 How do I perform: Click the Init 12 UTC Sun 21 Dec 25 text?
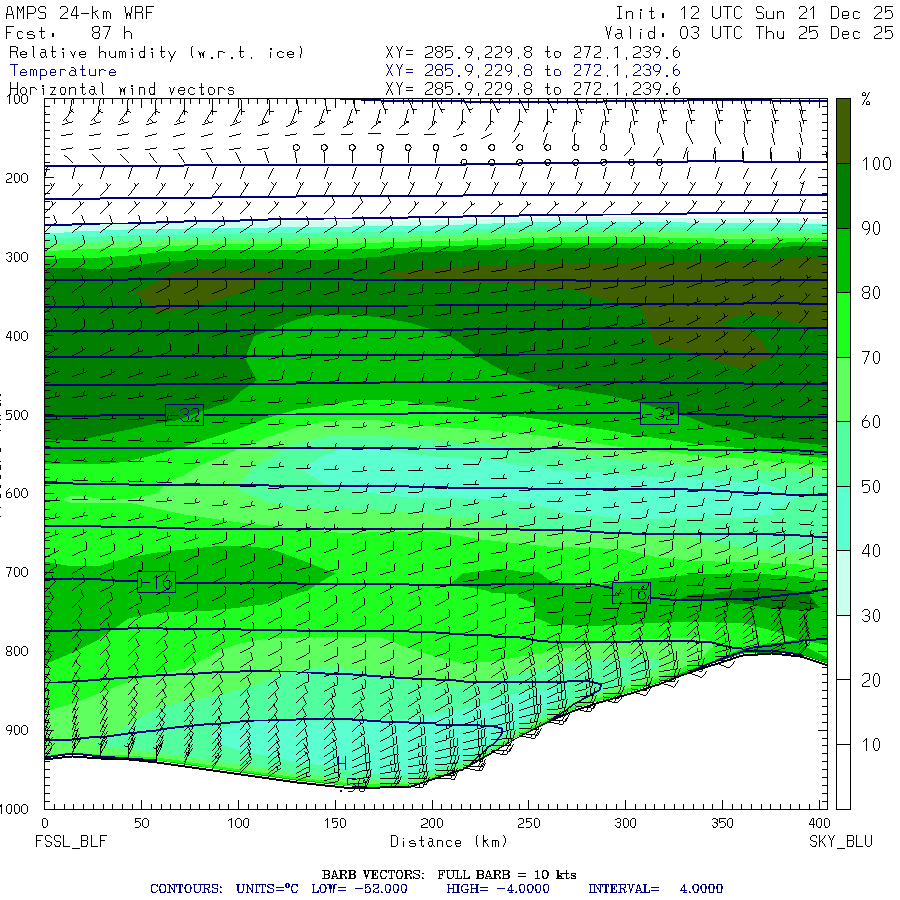754,13
